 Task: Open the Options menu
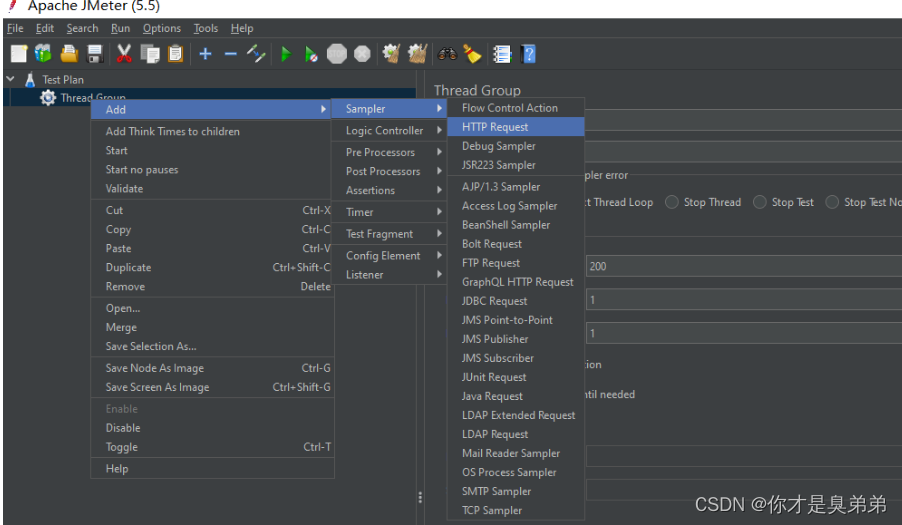(x=162, y=28)
